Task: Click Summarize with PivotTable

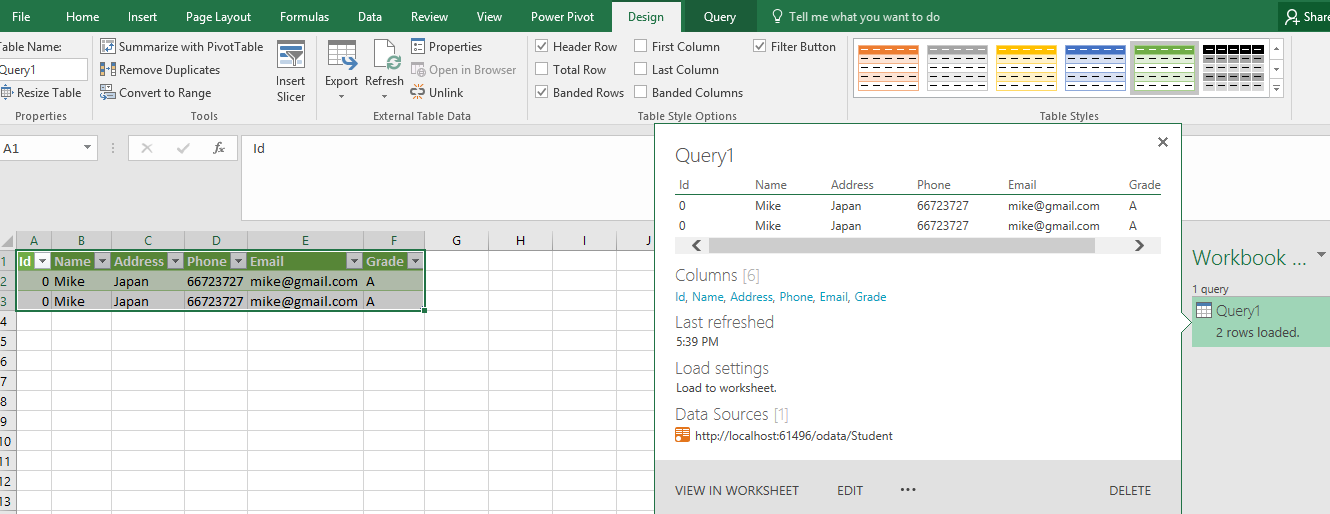Action: [x=181, y=47]
